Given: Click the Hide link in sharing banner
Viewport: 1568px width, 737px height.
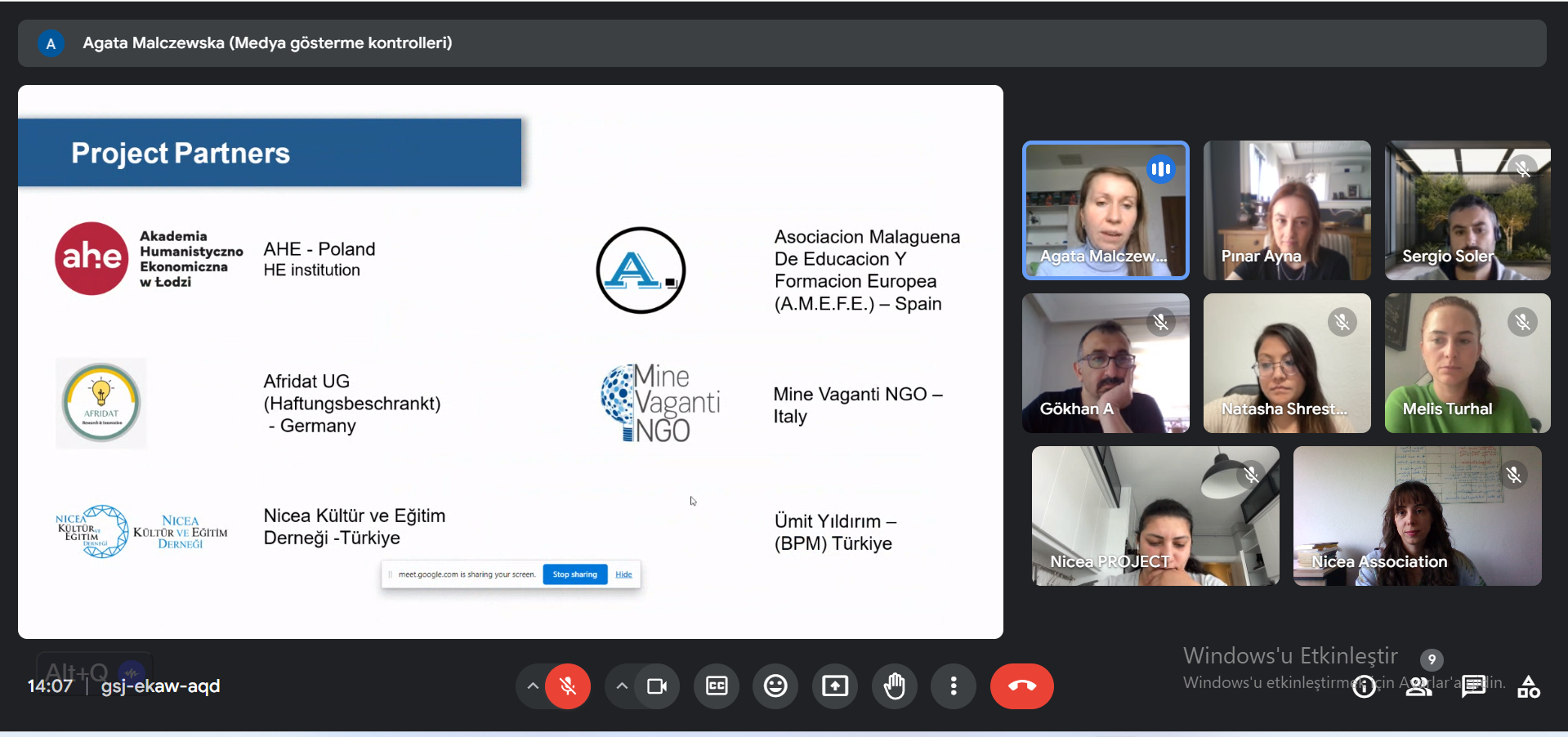Looking at the screenshot, I should (623, 574).
